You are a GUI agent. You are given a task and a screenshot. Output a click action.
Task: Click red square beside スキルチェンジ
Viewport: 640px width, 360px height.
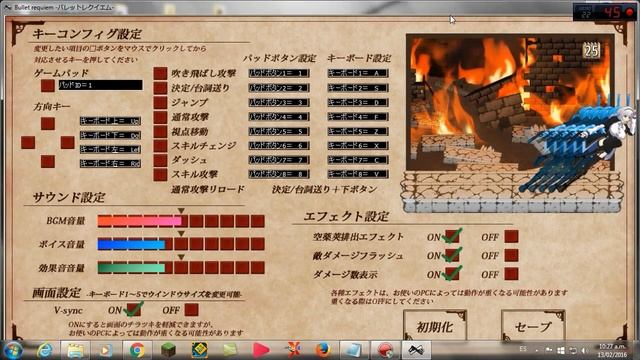pos(160,145)
